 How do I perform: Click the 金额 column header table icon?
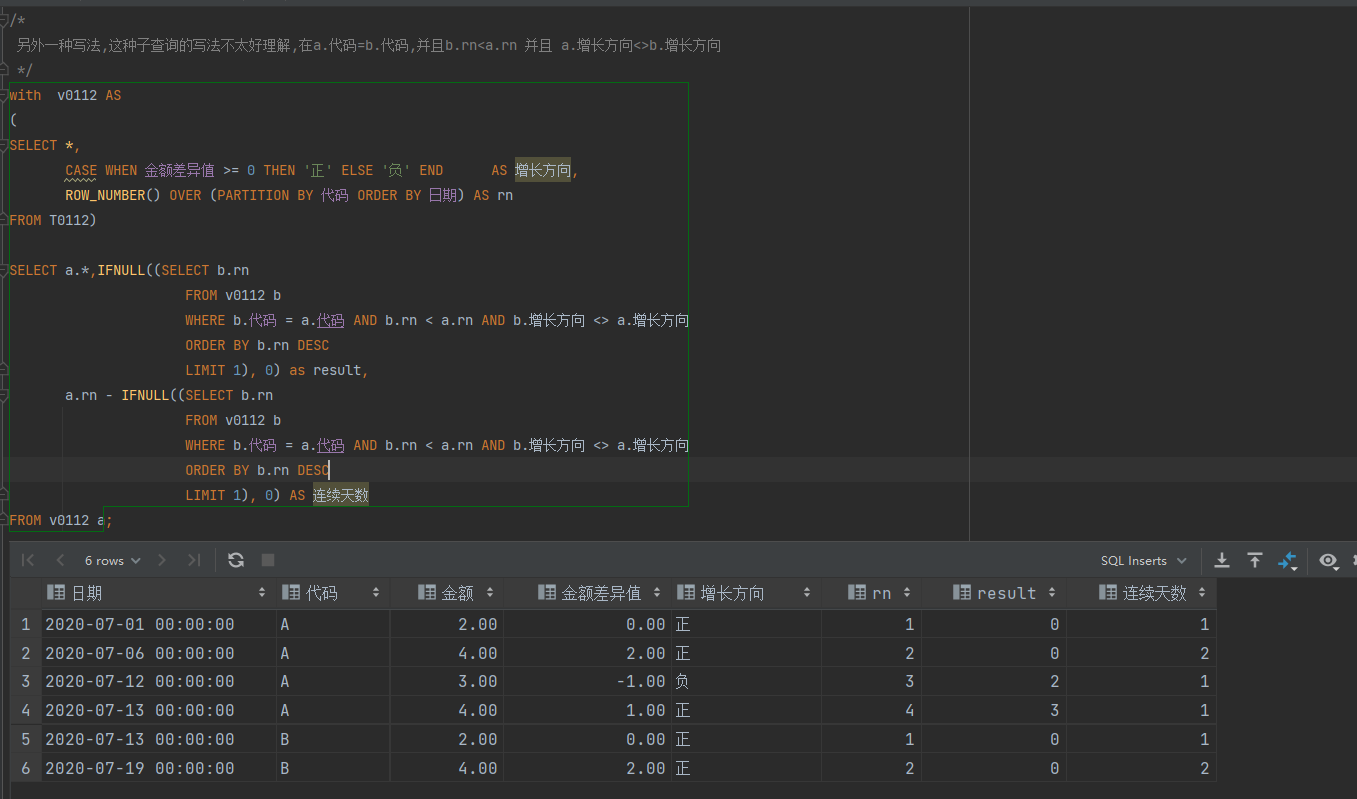[x=427, y=593]
